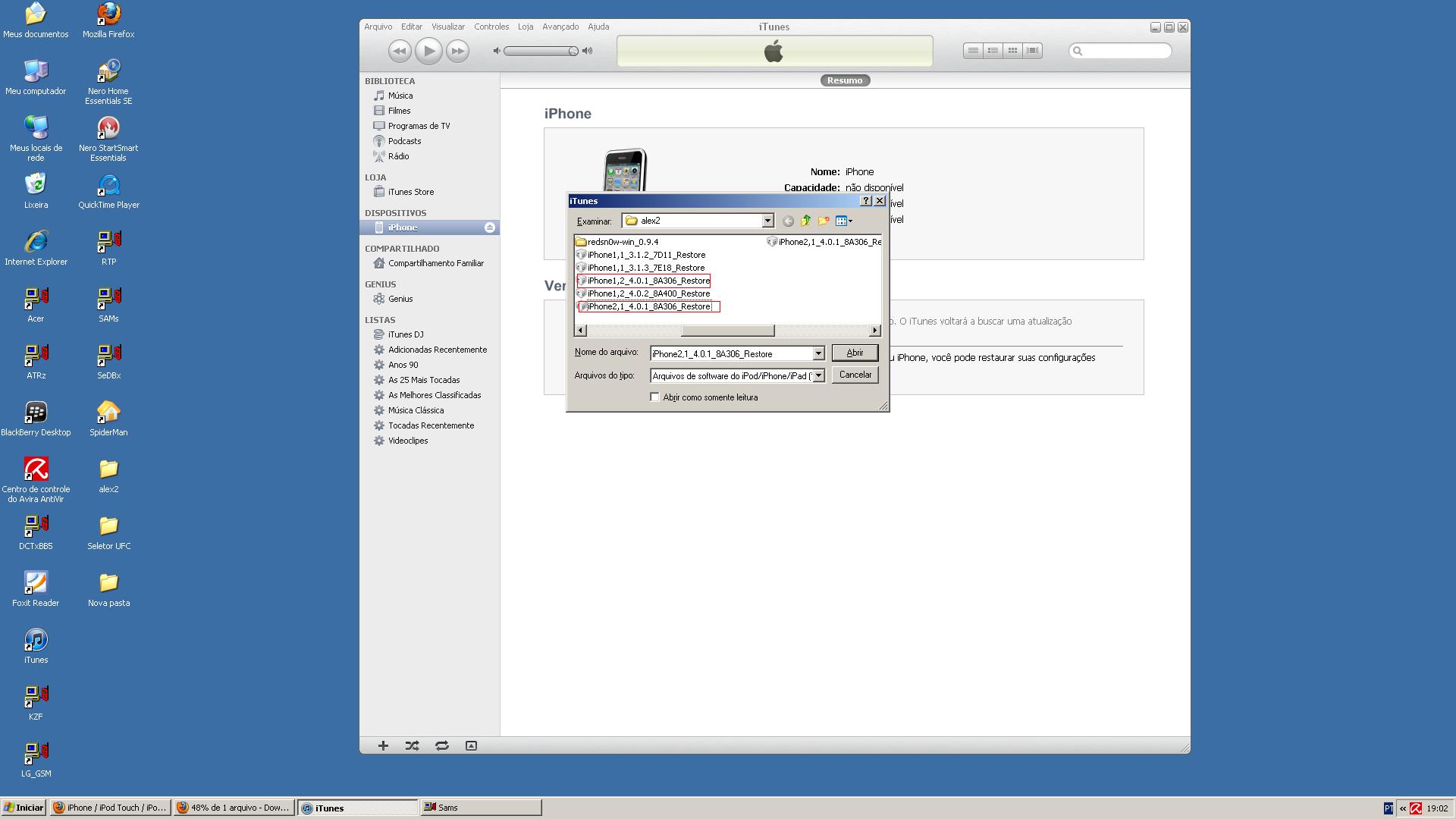Check Abrir como somente leitura

[655, 397]
